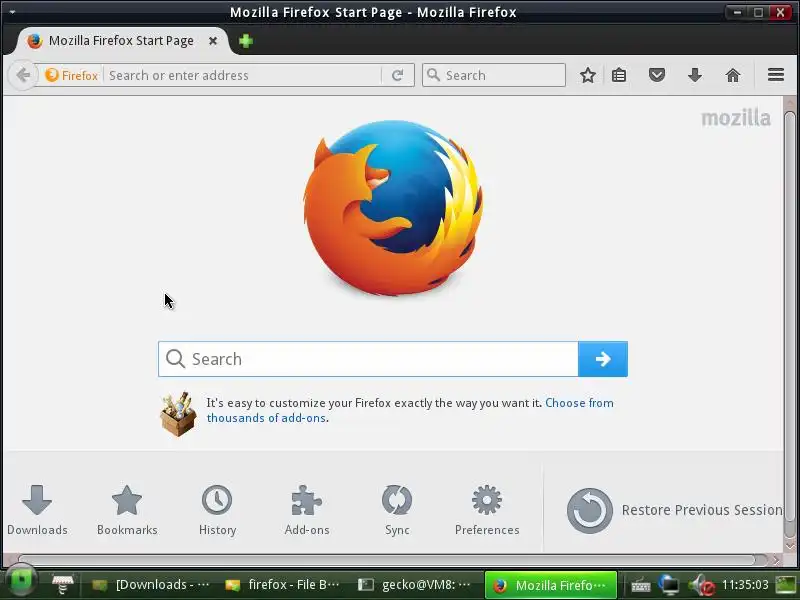The image size is (800, 600).
Task: Click the add-ons box image
Action: (x=178, y=414)
